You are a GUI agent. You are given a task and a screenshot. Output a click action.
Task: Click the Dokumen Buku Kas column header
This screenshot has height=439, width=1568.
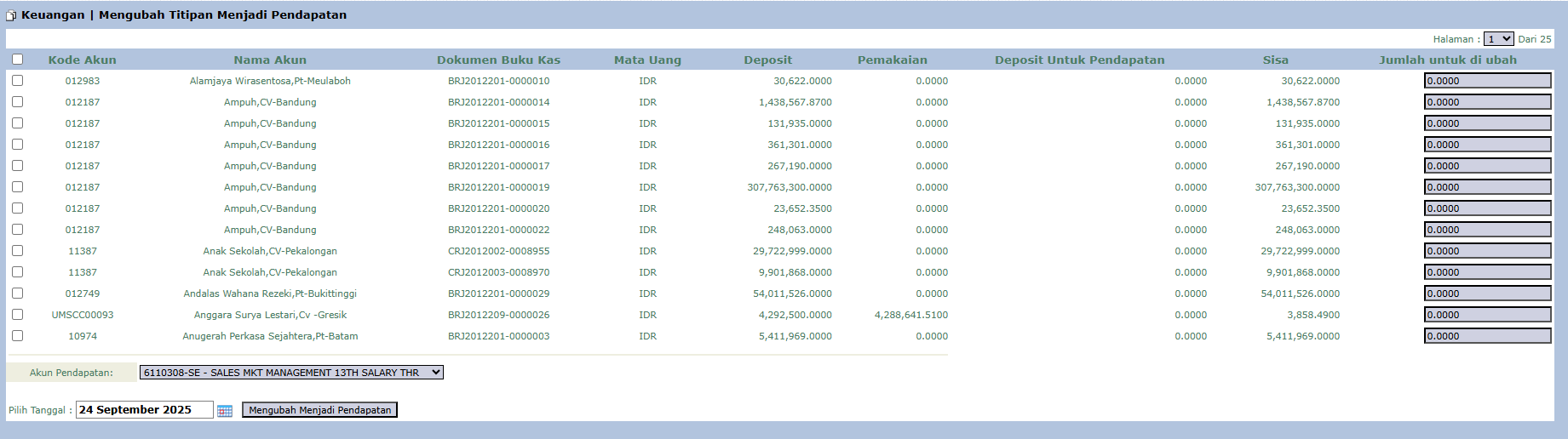pyautogui.click(x=498, y=60)
